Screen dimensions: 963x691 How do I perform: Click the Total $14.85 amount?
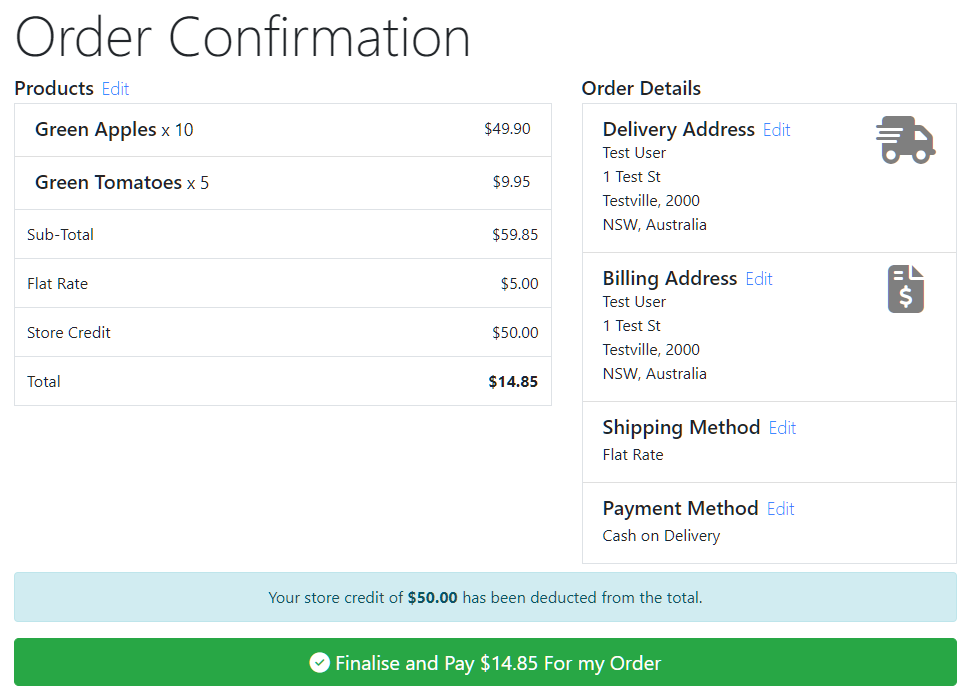tap(513, 381)
